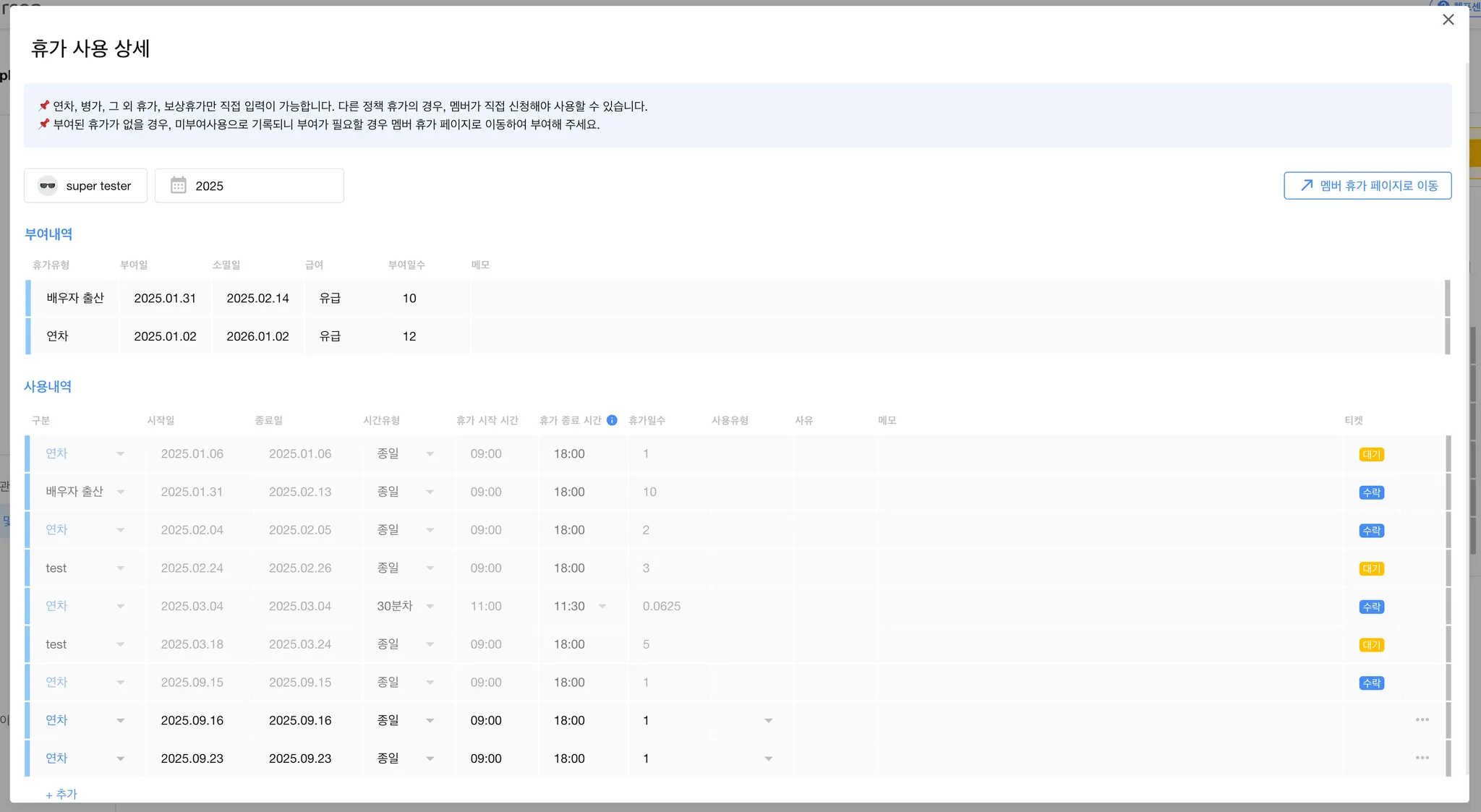Click the + 추가 link

61,794
